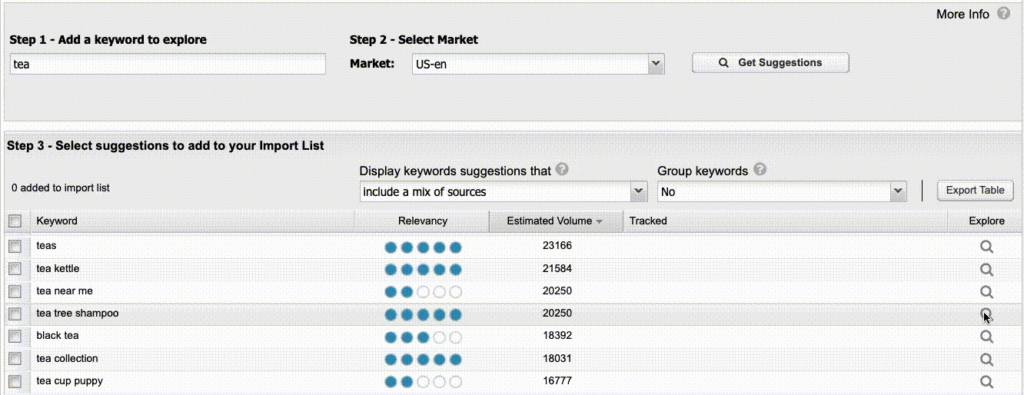
Task: Sort by Estimated Volume column header
Action: (x=555, y=221)
